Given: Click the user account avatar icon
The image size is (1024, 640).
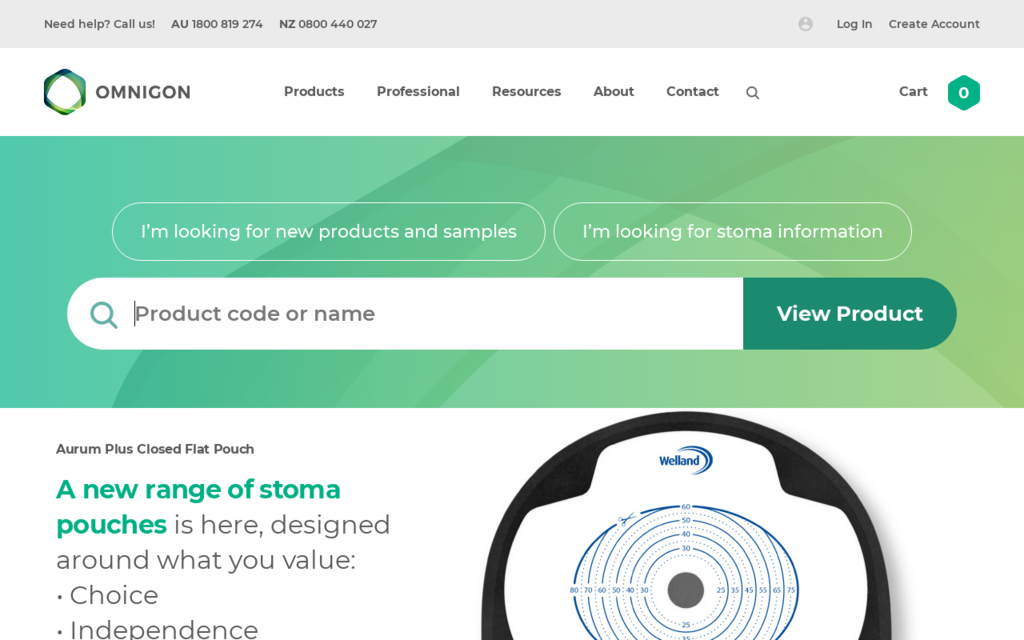Looking at the screenshot, I should pos(805,24).
